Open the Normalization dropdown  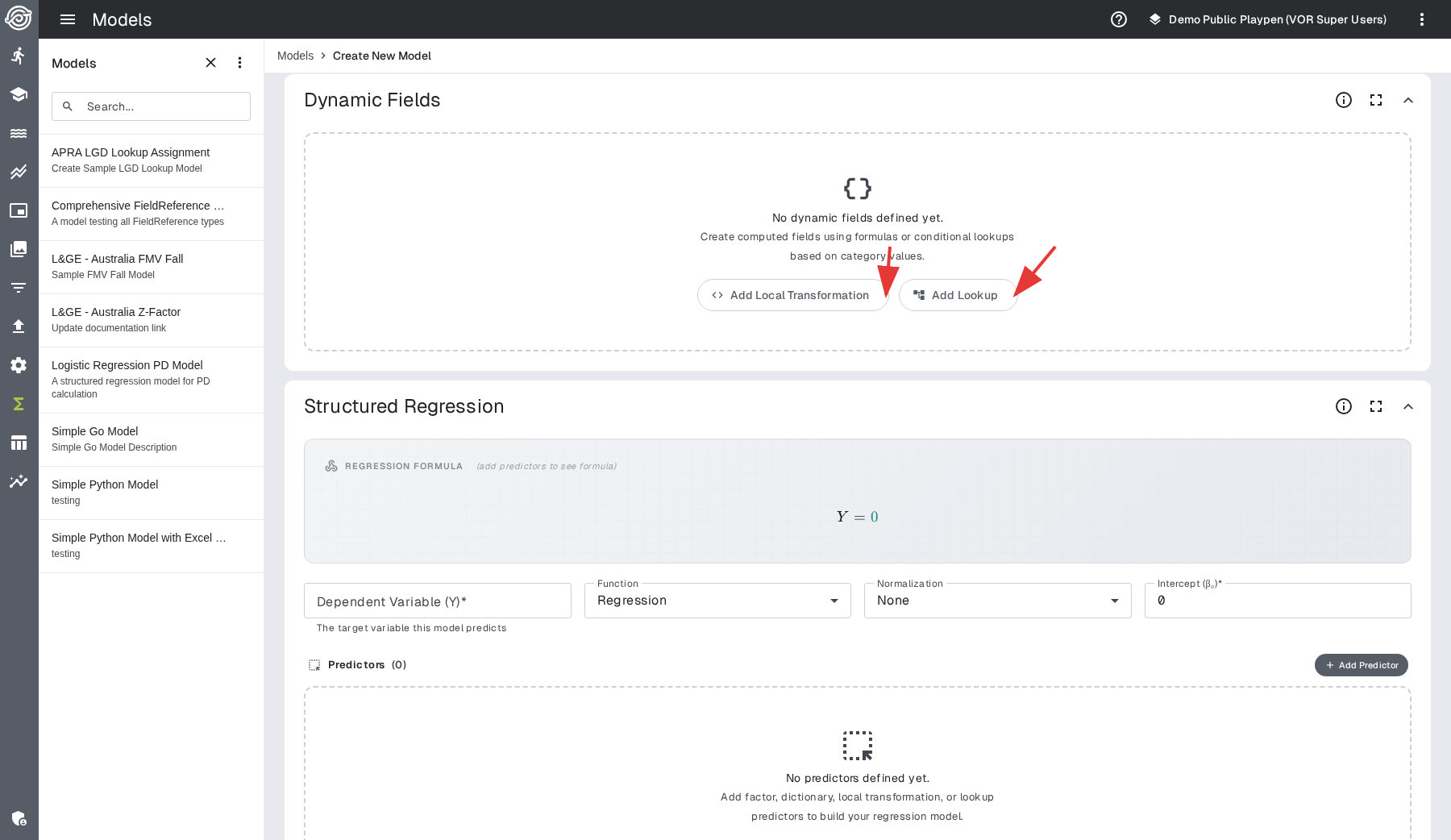coord(996,601)
